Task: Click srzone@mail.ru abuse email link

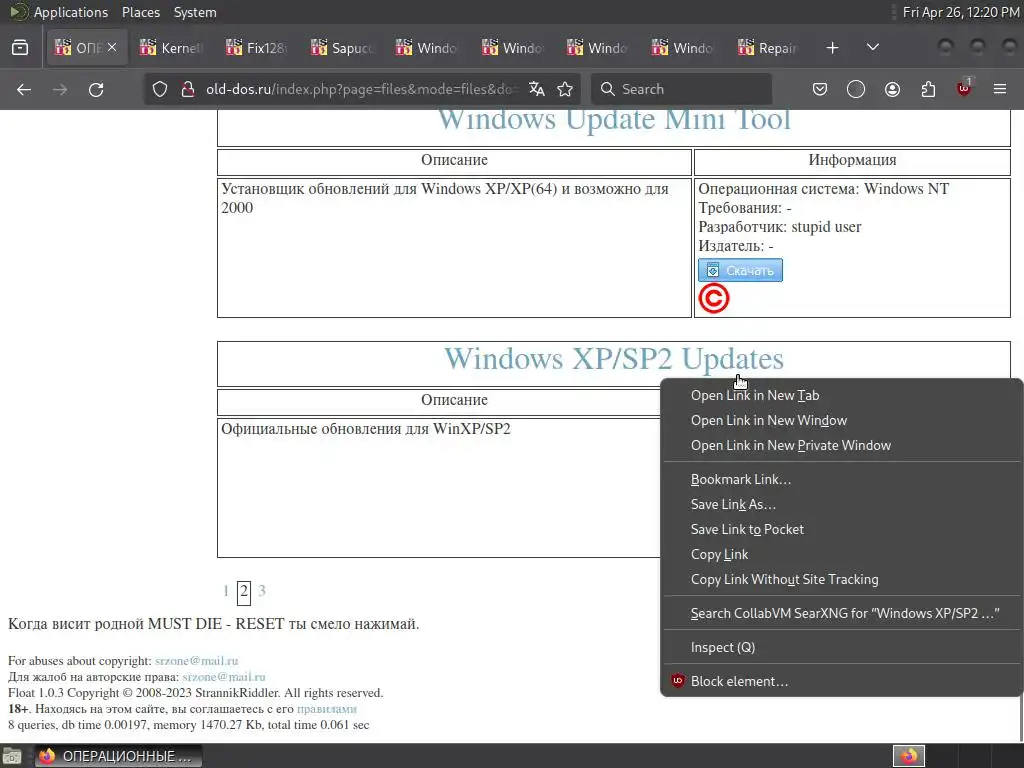Action: pos(197,661)
